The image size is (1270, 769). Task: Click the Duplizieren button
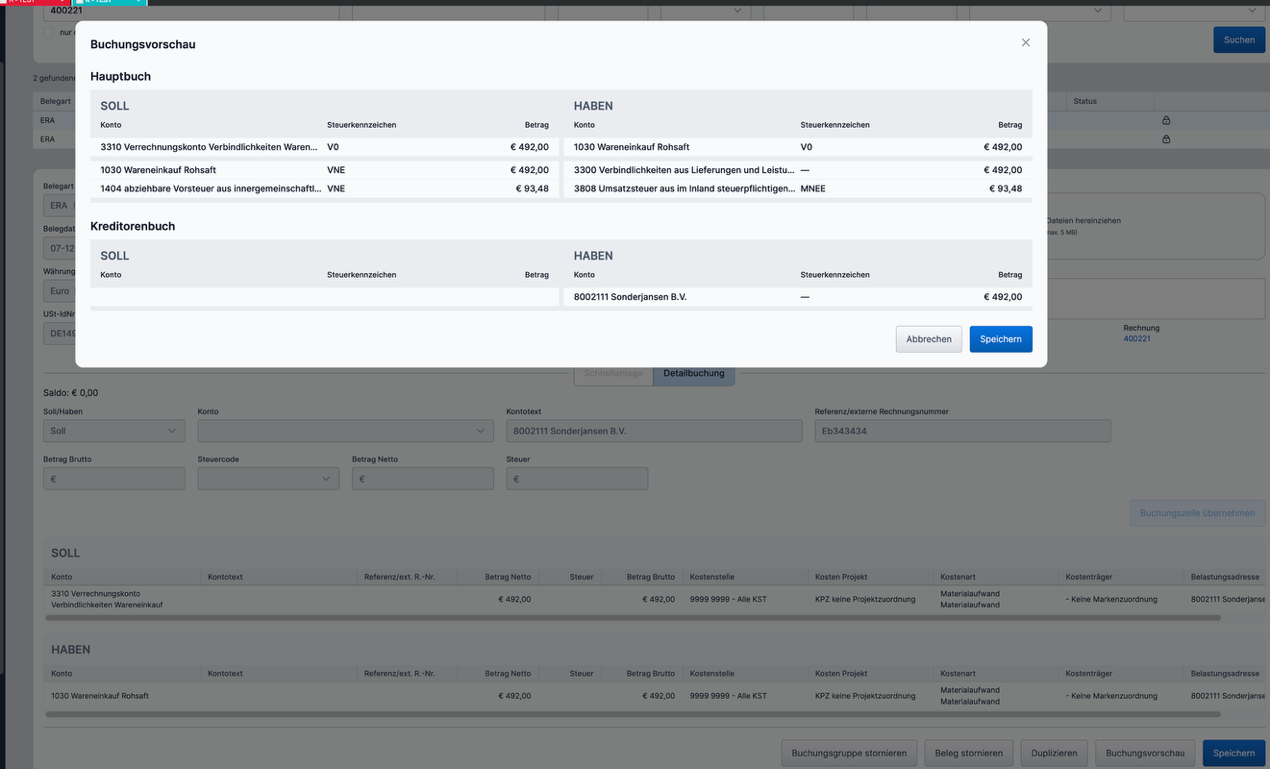(x=1054, y=753)
